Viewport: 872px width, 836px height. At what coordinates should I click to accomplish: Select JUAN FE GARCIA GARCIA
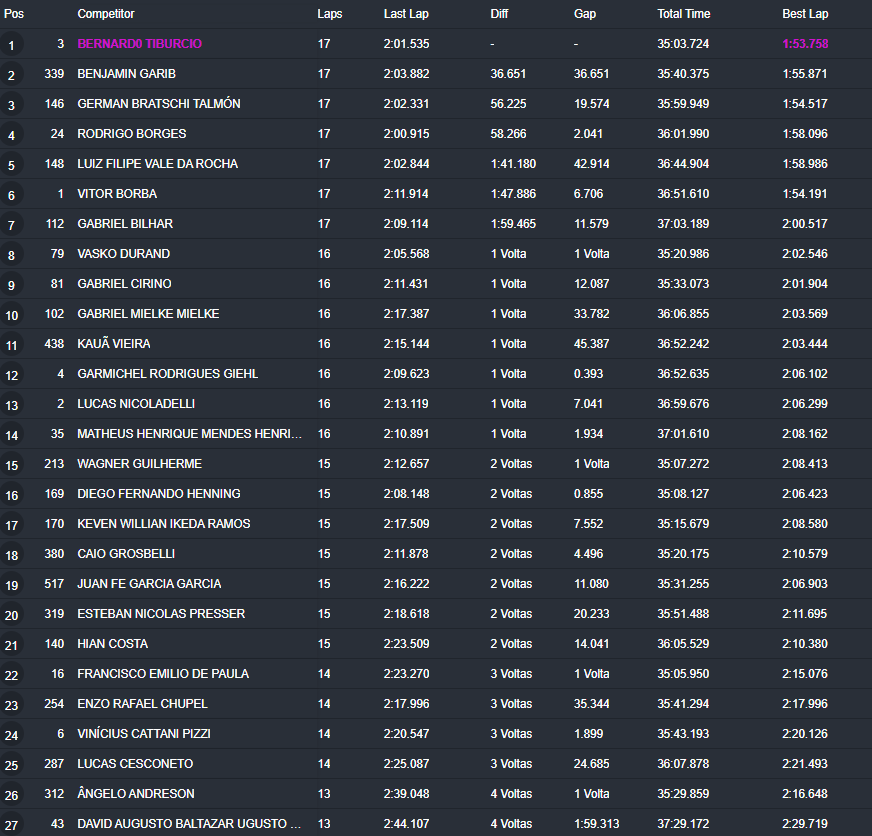149,585
